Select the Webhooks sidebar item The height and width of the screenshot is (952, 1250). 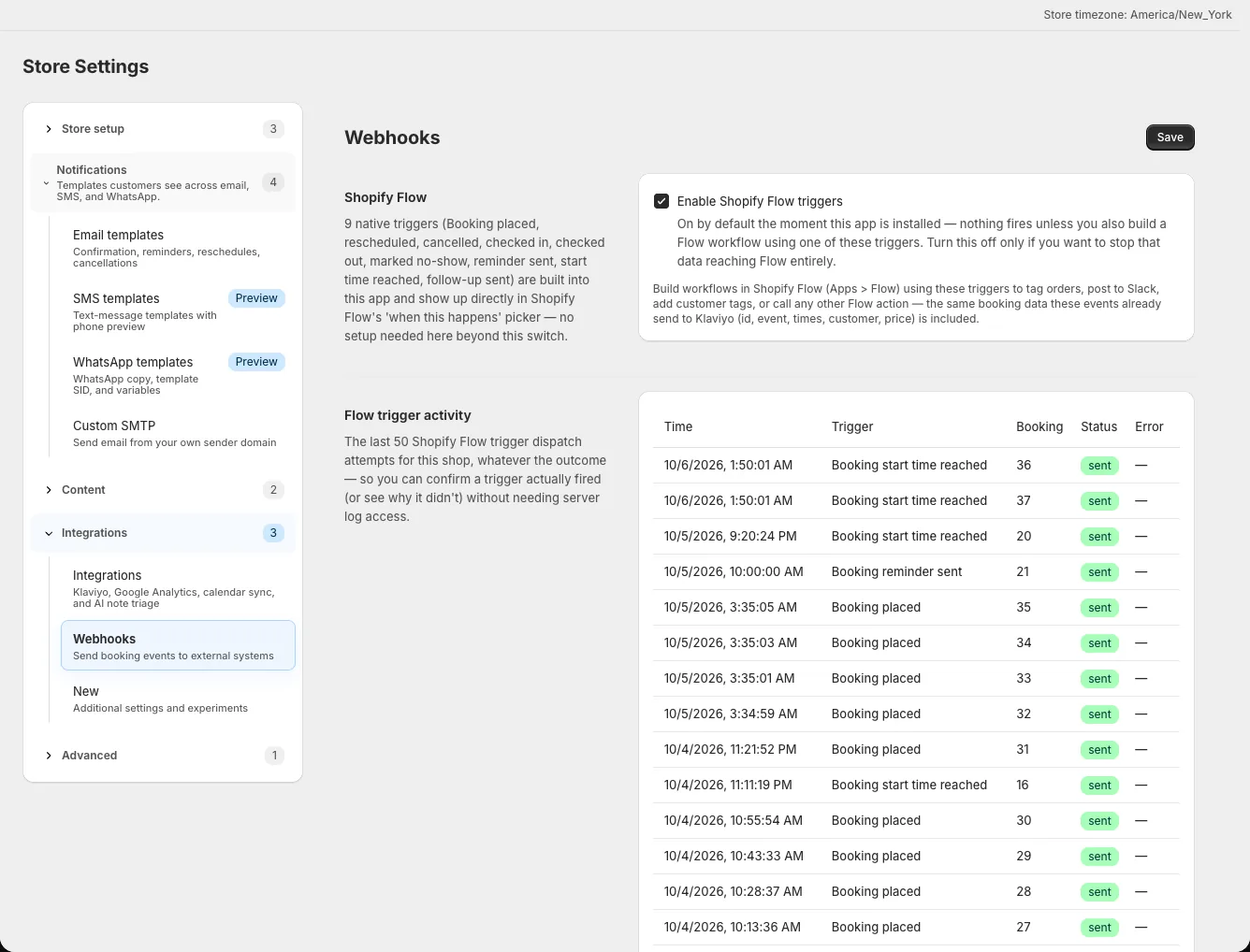pos(178,645)
